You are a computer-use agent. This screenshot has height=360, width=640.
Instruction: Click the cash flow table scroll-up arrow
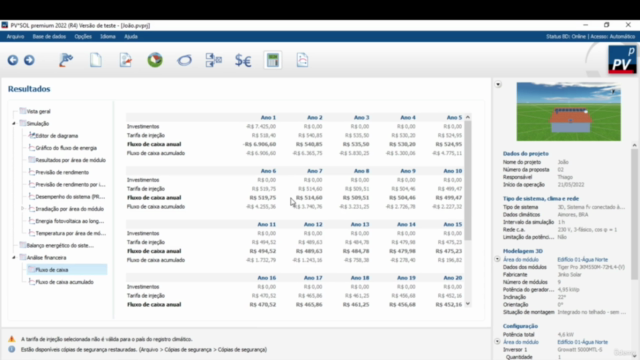[468, 117]
